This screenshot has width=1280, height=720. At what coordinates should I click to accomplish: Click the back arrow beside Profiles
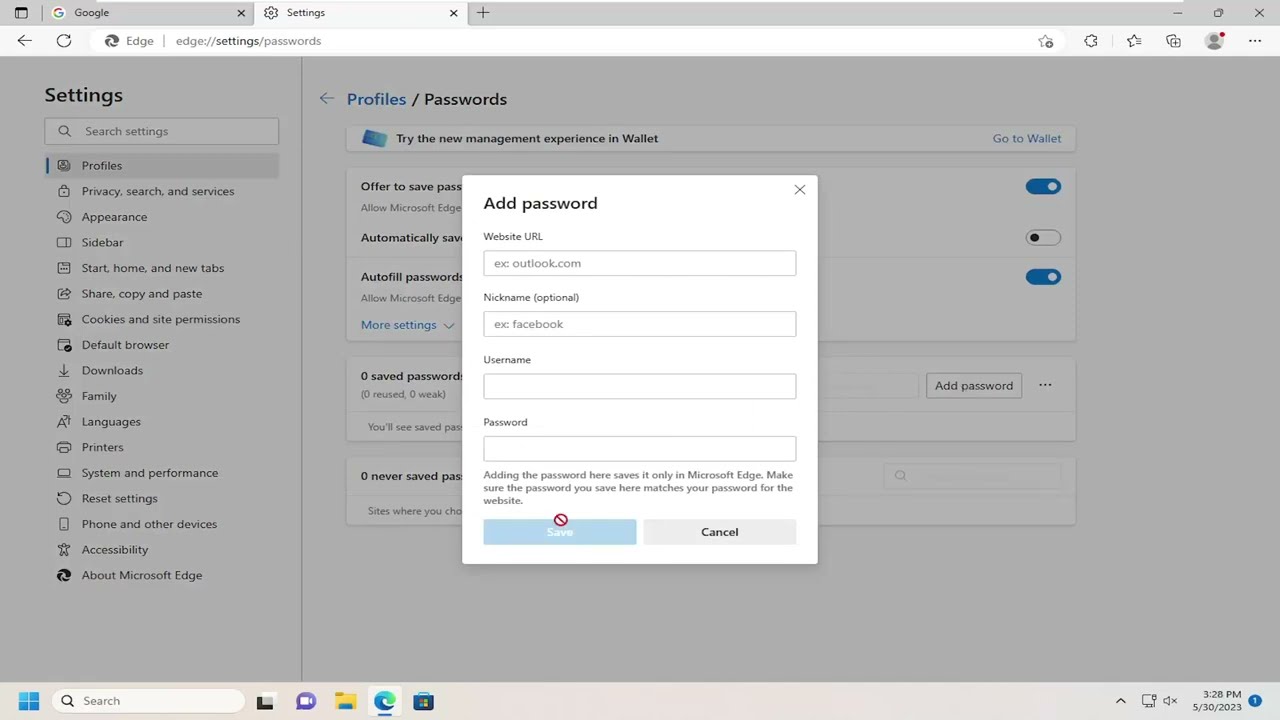(x=326, y=99)
